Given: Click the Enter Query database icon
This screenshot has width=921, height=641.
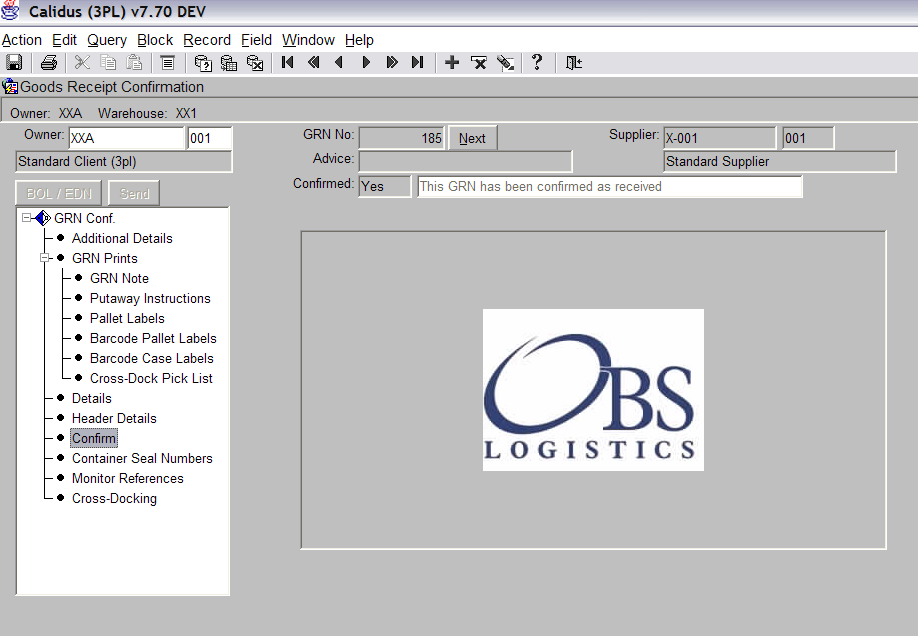Looking at the screenshot, I should (203, 62).
